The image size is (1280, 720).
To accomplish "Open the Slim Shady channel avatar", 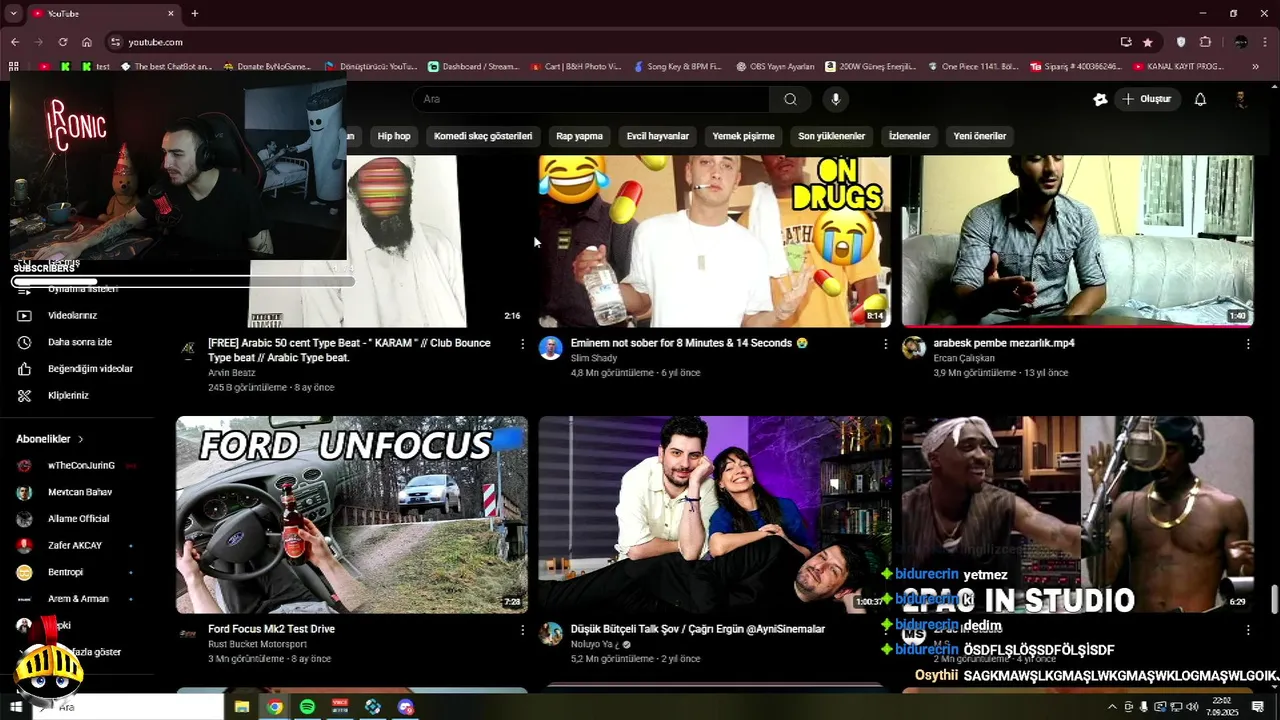I will click(x=550, y=348).
